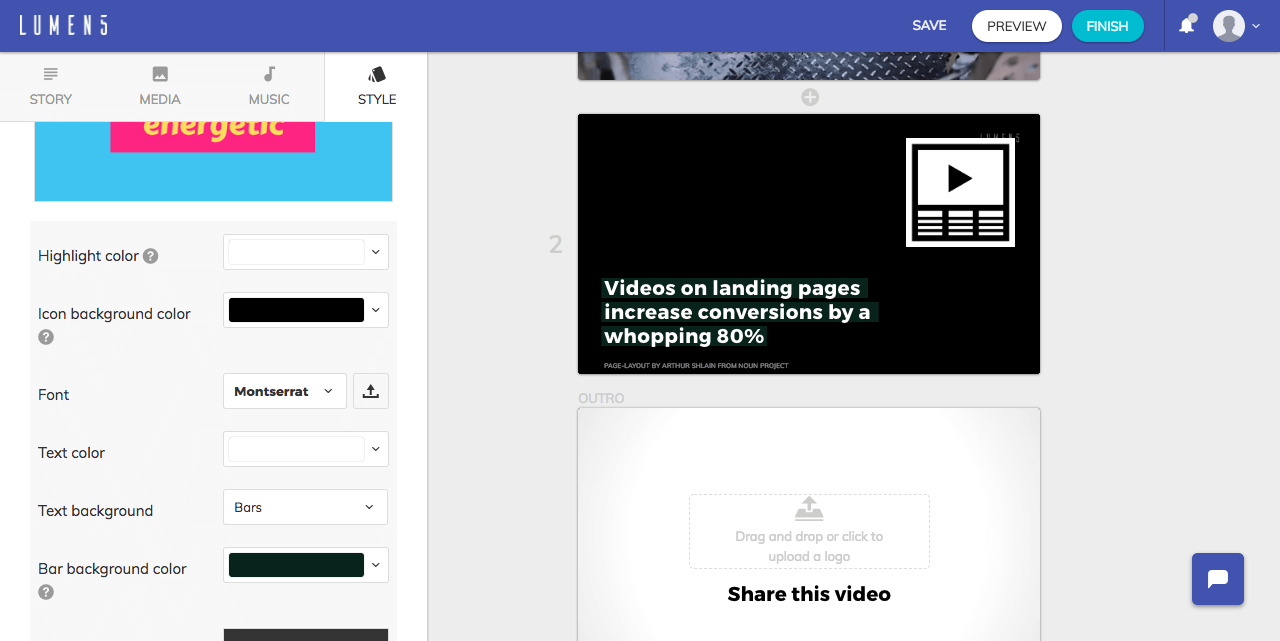Viewport: 1280px width, 641px height.
Task: Switch to the Music tab
Action: click(269, 87)
